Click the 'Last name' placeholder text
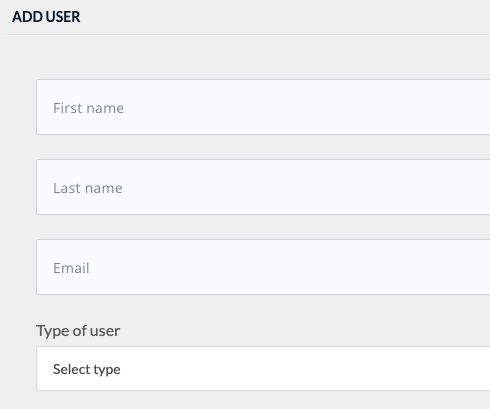490x409 pixels. tap(88, 188)
